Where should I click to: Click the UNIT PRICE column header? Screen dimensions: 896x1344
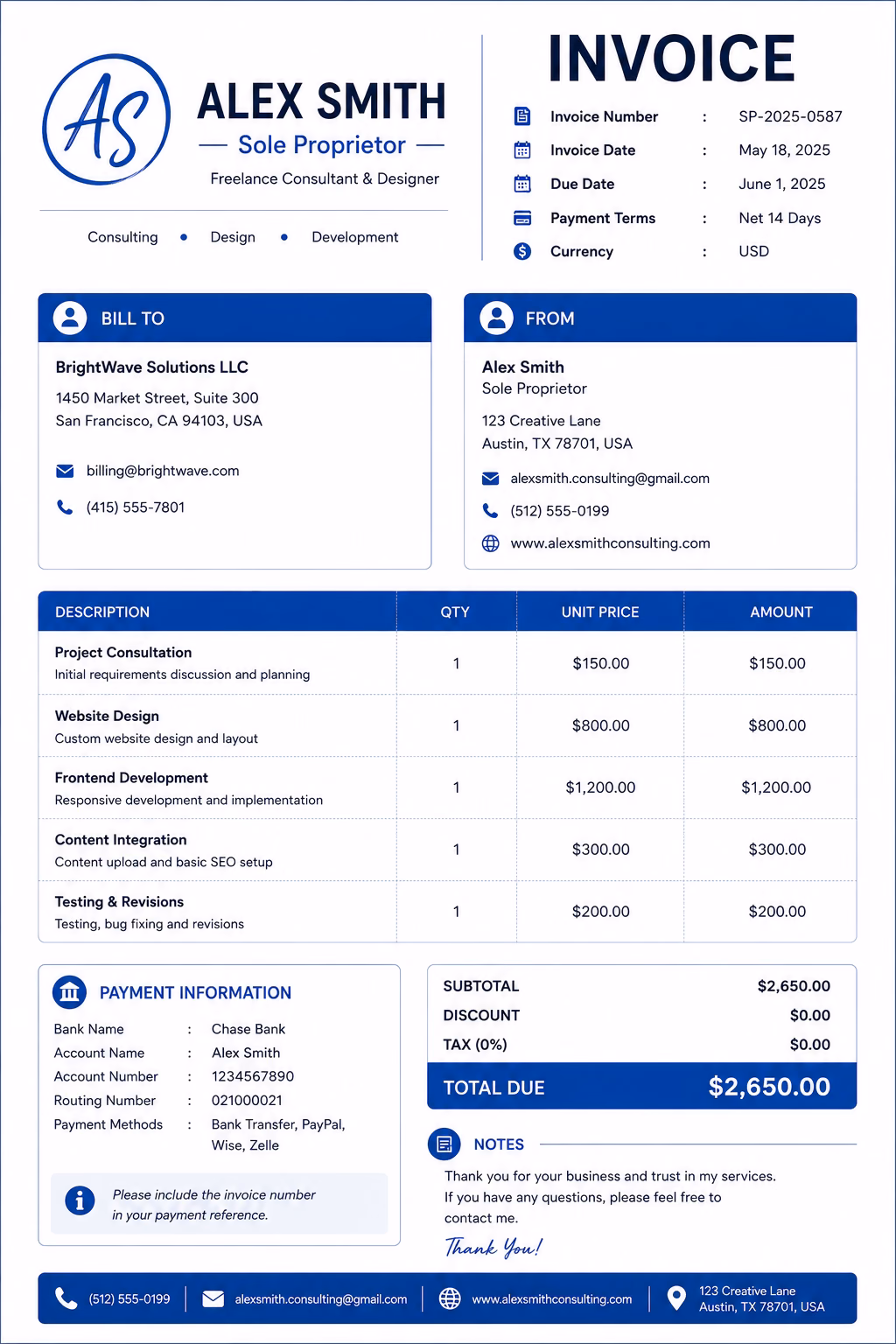(600, 612)
